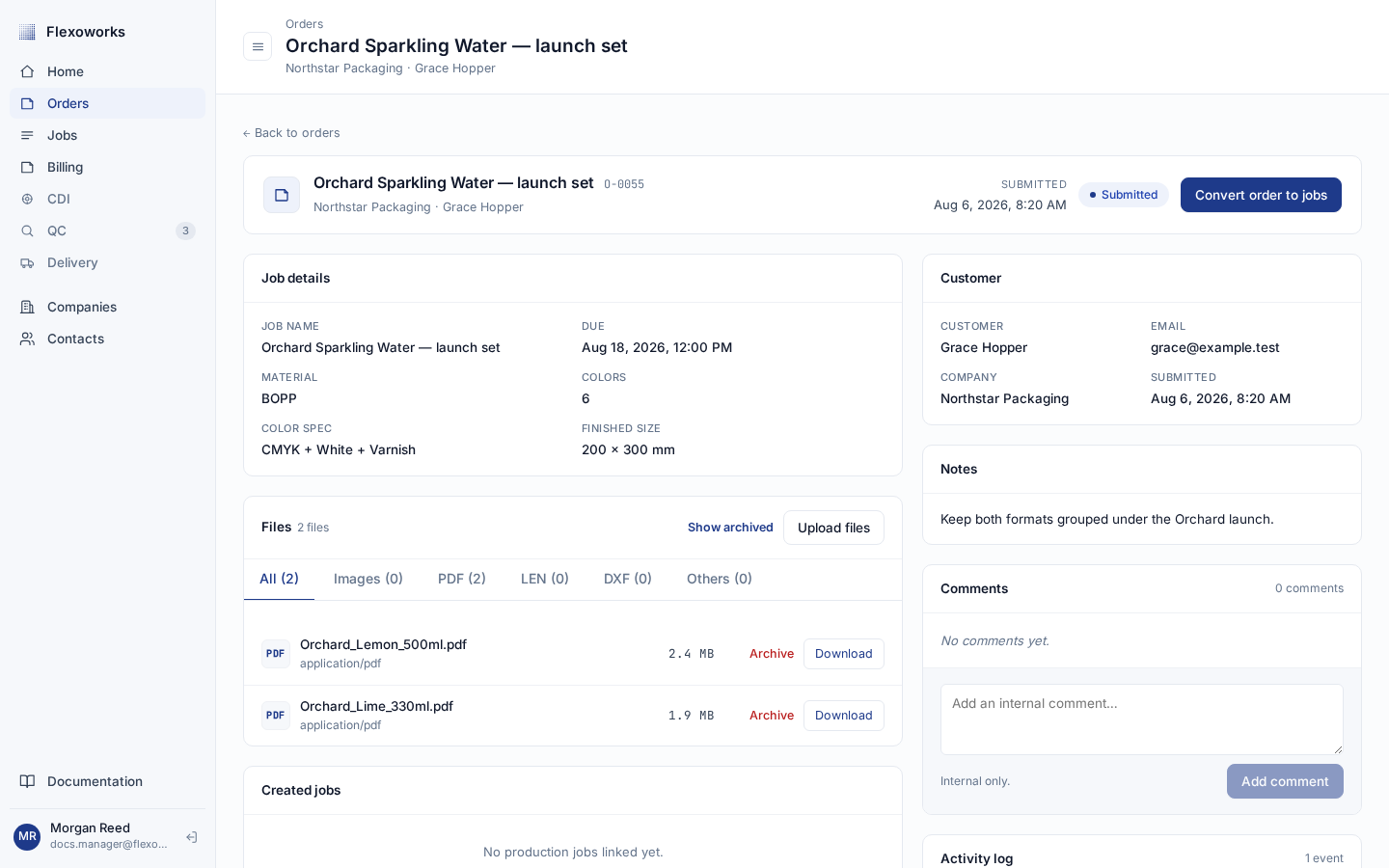Open Documentation book icon
This screenshot has width=1389, height=868.
click(x=27, y=781)
